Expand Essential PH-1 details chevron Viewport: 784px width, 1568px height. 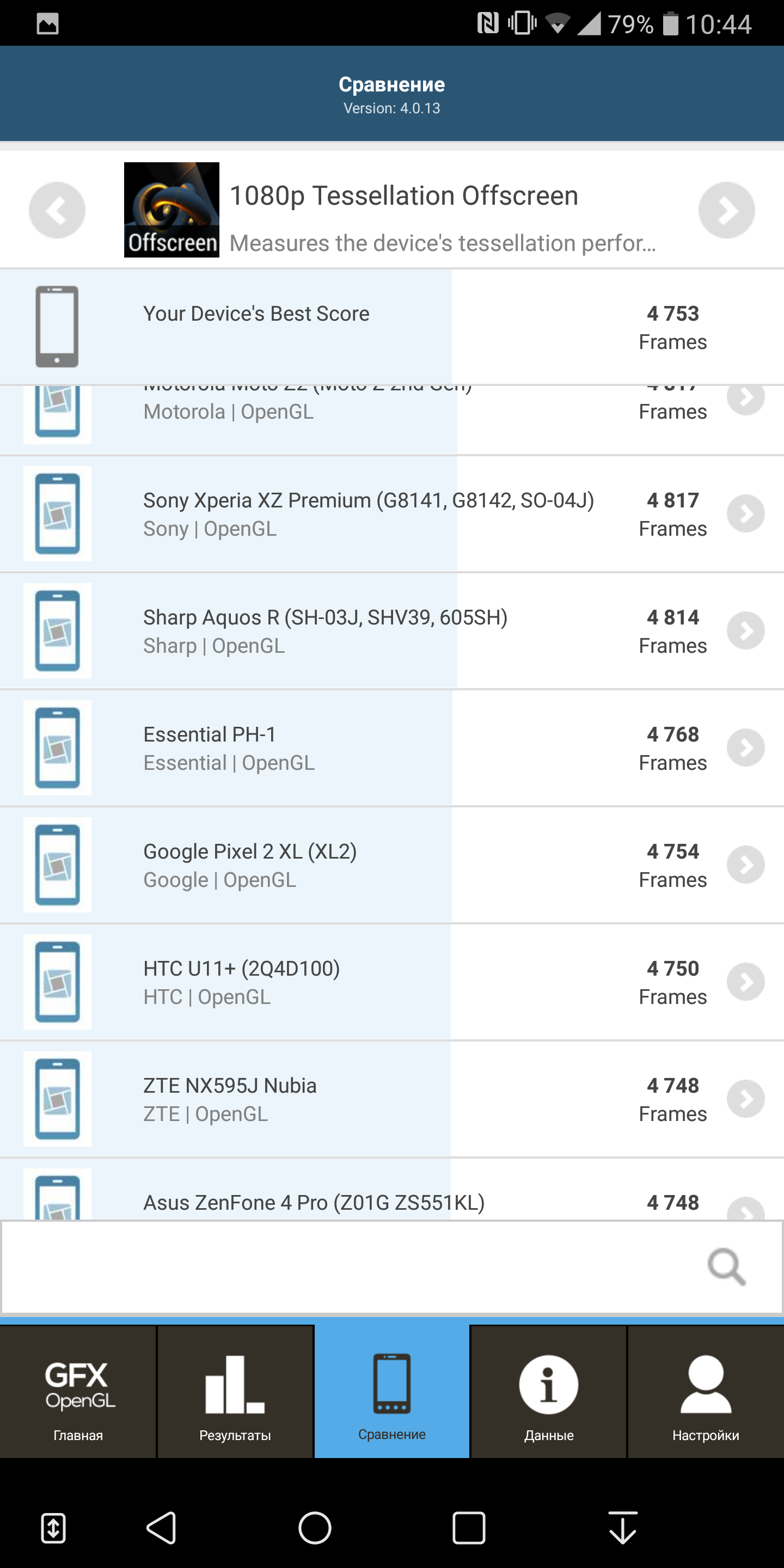pyautogui.click(x=746, y=748)
